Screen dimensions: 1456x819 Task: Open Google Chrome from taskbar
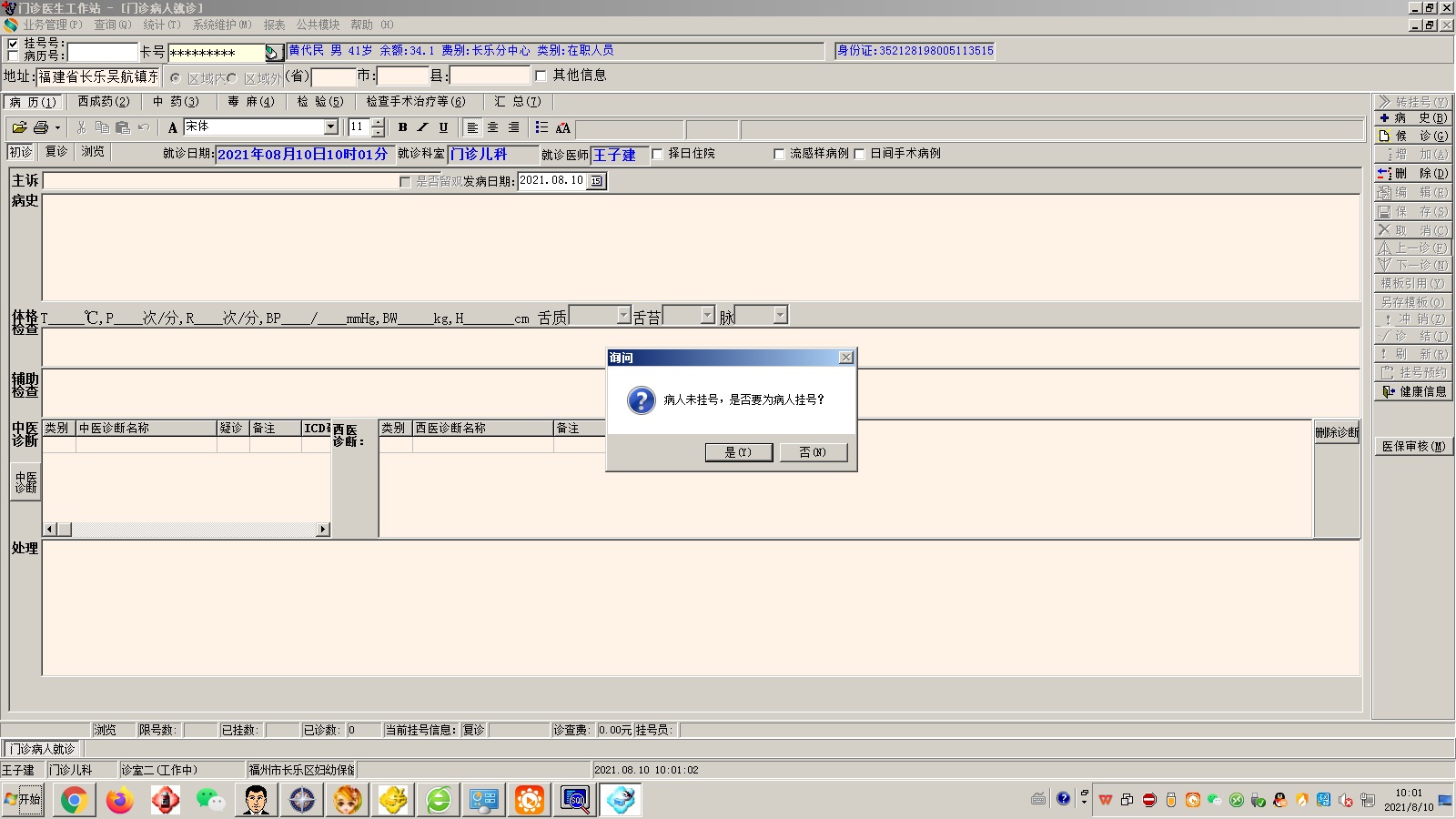[74, 800]
